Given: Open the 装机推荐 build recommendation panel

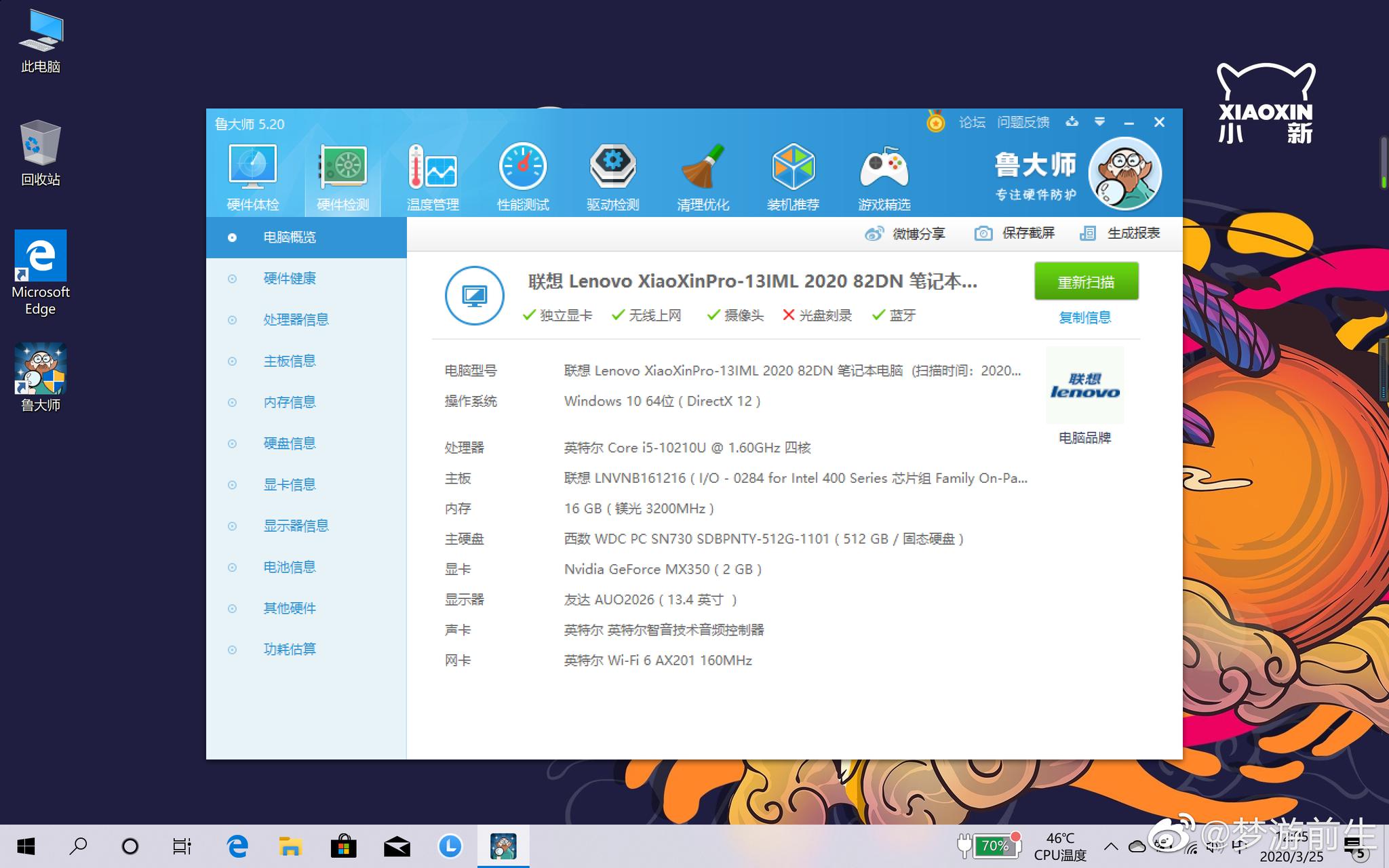Looking at the screenshot, I should [x=794, y=175].
